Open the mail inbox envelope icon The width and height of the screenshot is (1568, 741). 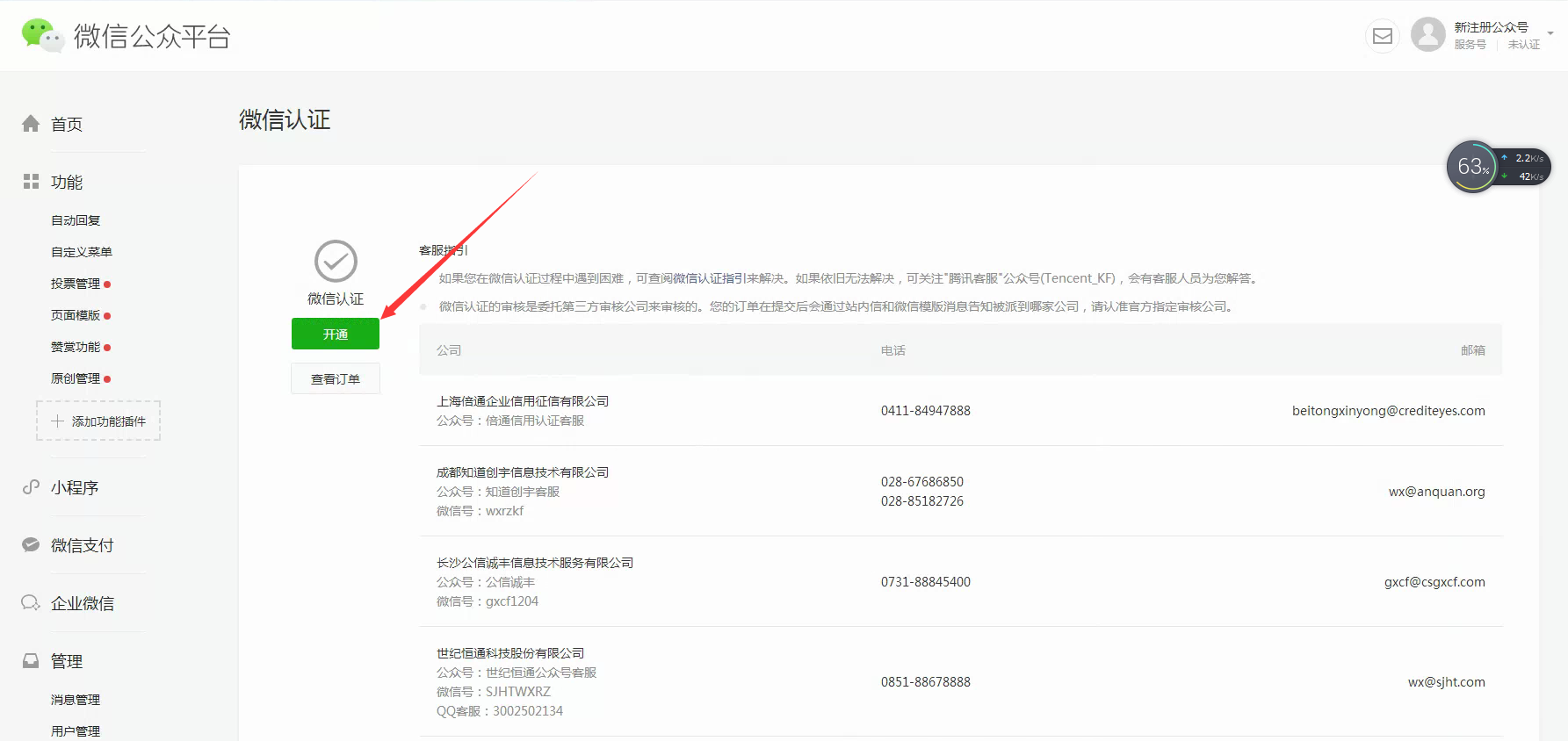pyautogui.click(x=1383, y=36)
